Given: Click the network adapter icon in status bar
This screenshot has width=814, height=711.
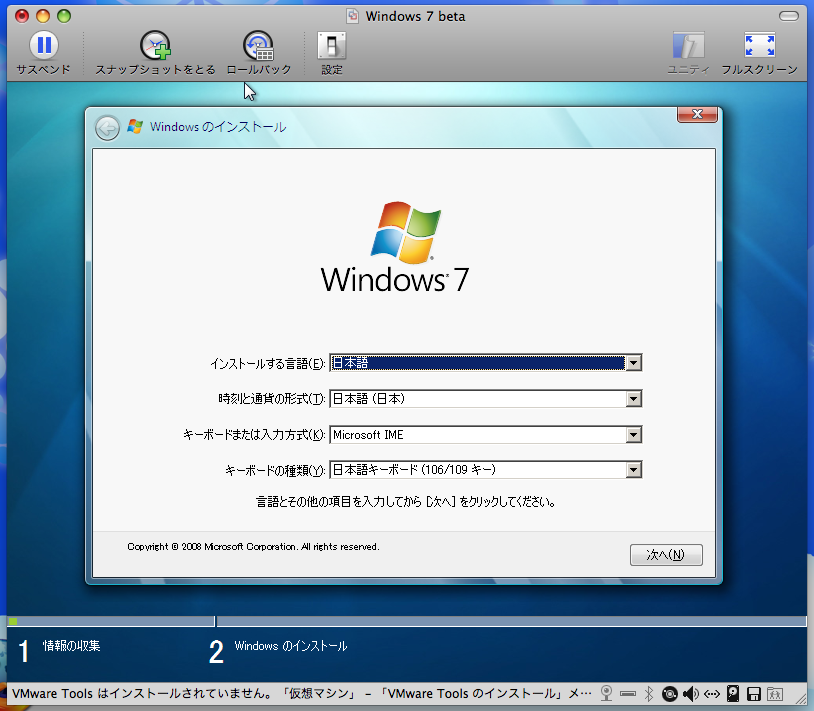Looking at the screenshot, I should pos(712,693).
